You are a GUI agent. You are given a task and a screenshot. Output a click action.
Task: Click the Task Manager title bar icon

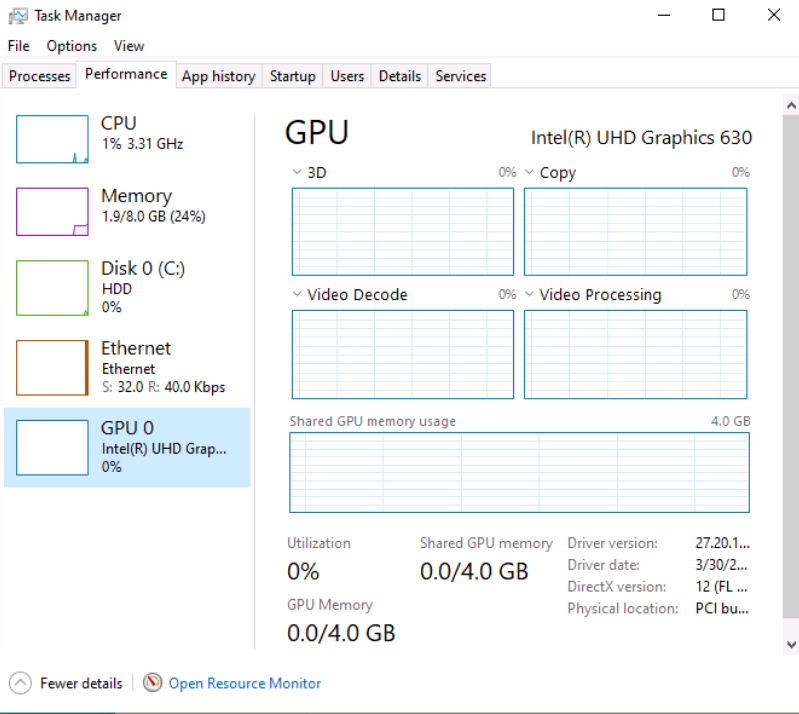[x=18, y=16]
